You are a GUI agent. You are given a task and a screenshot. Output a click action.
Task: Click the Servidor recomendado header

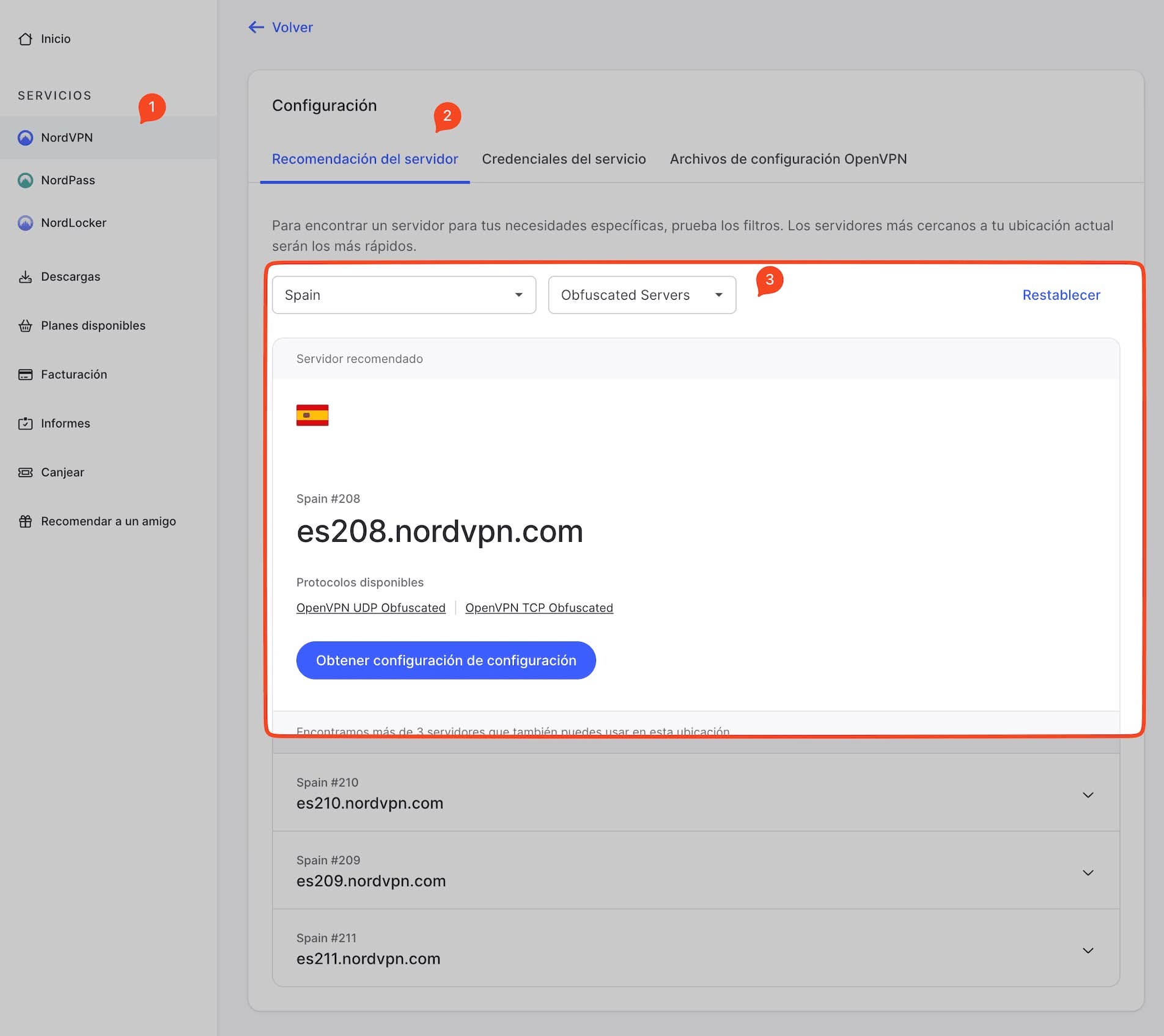(x=359, y=359)
